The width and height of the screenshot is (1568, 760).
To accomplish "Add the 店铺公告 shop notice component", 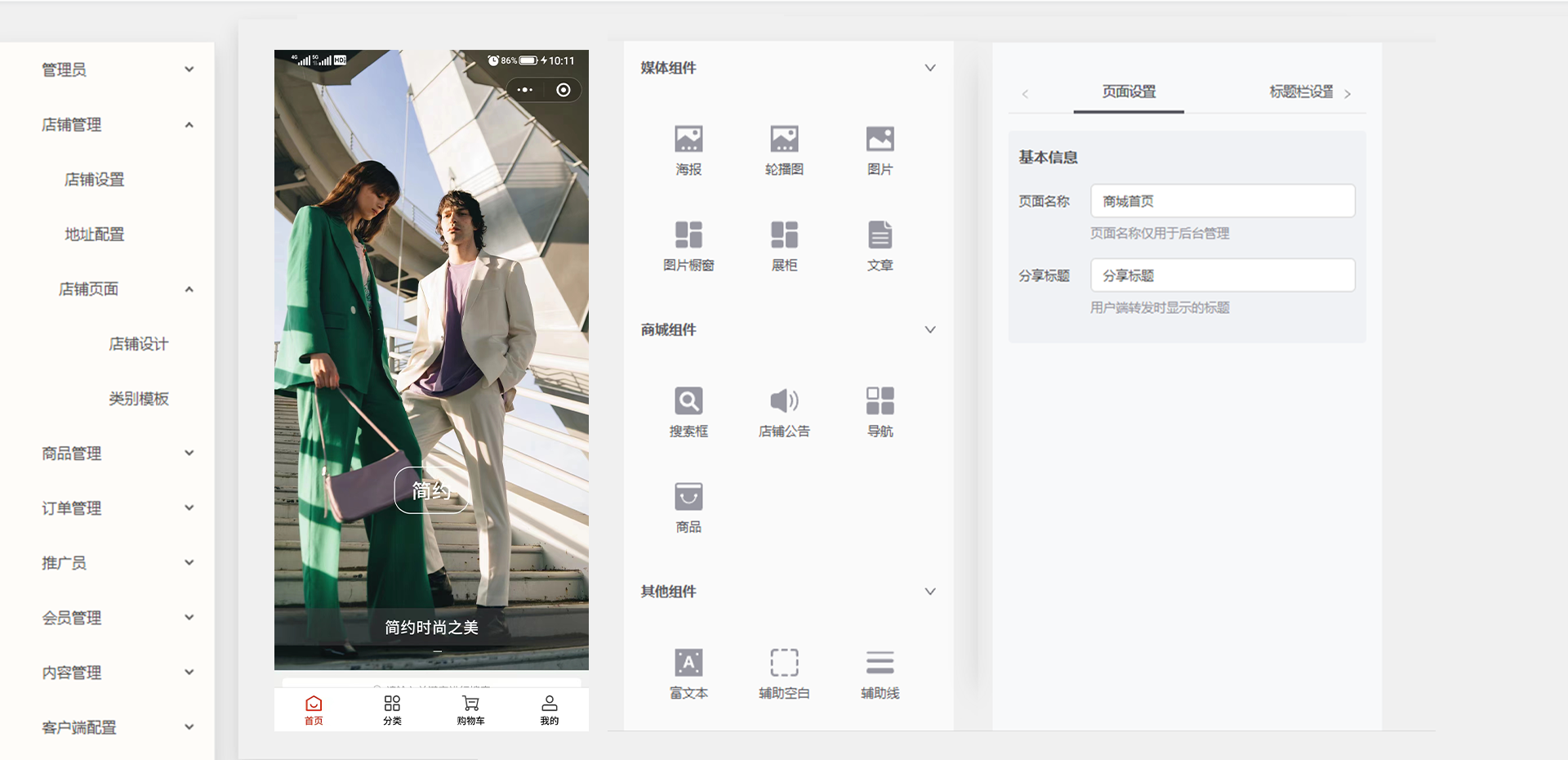I will click(784, 412).
